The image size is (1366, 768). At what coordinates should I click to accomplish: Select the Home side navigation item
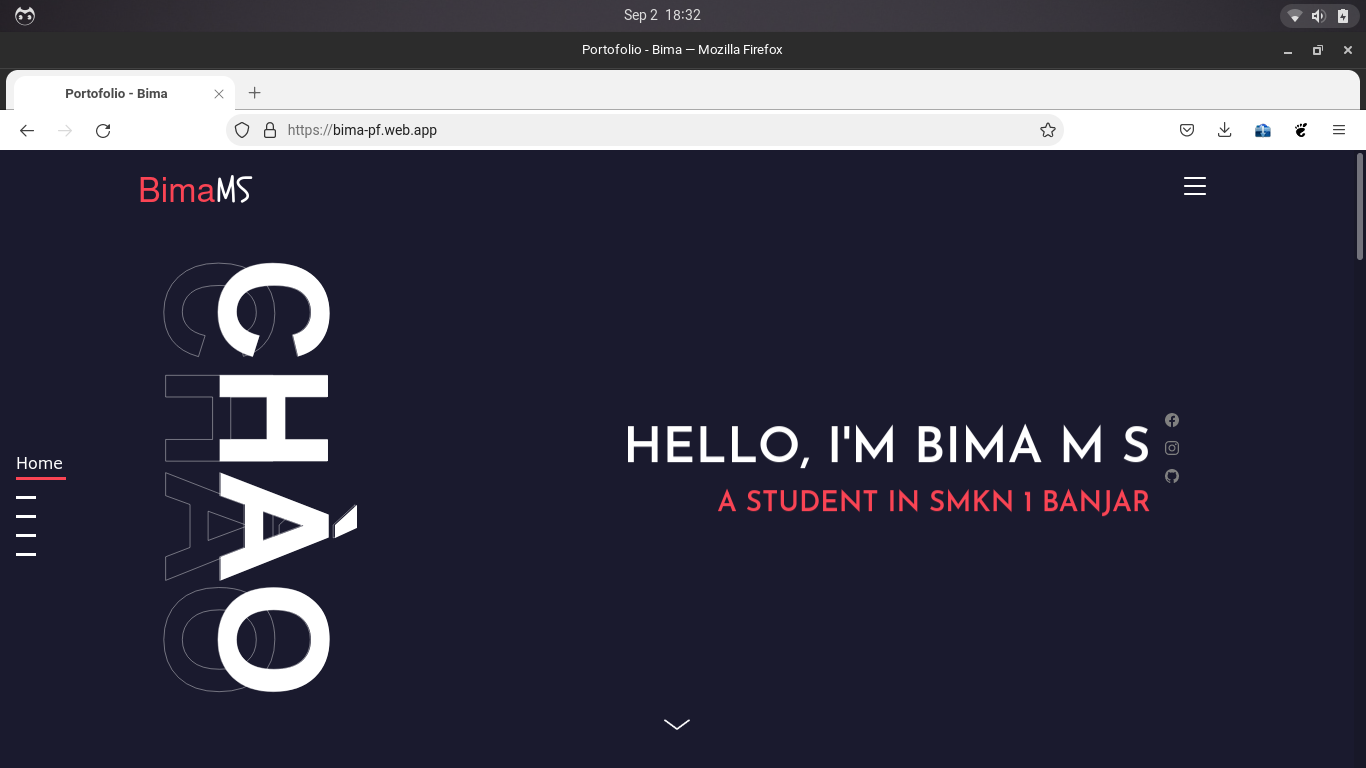click(40, 464)
